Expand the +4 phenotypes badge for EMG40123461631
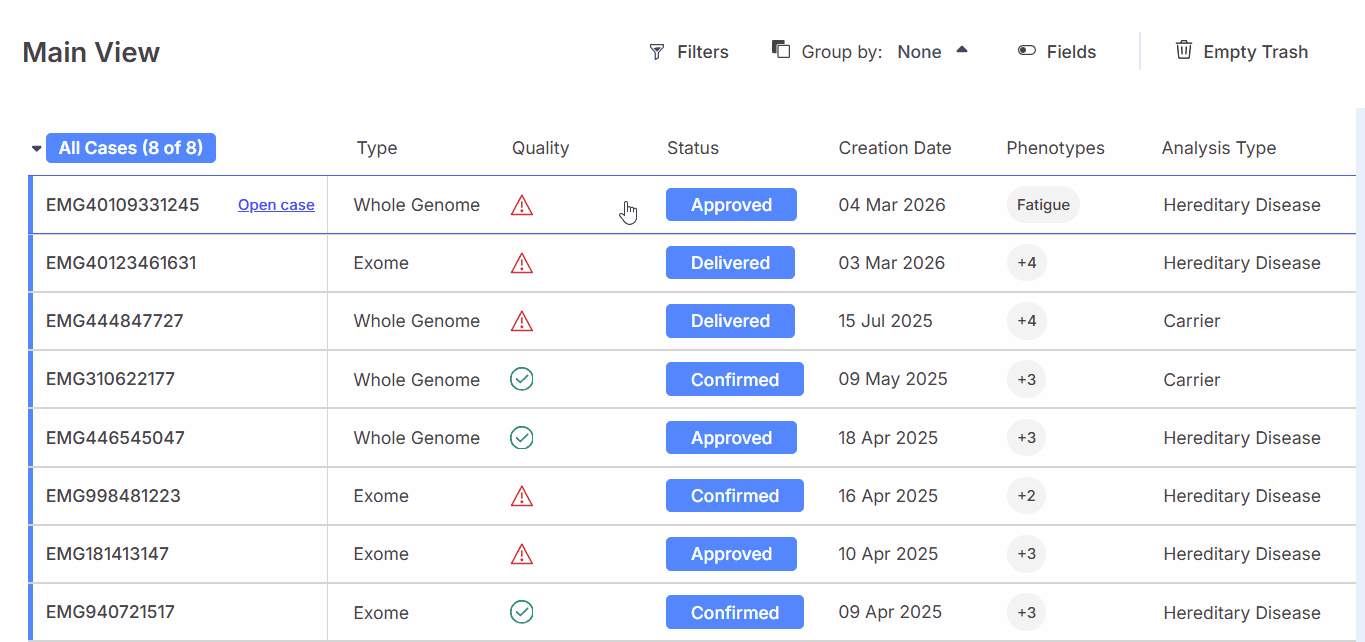This screenshot has height=642, width=1365. click(x=1027, y=263)
